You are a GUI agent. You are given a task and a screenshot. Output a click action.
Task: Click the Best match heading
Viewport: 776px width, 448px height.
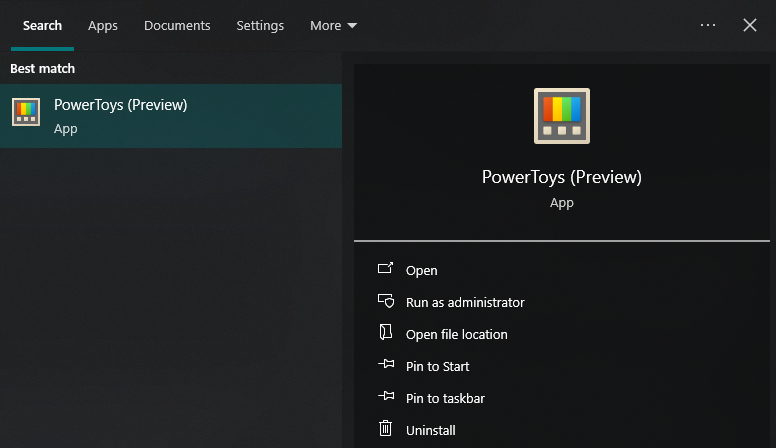point(43,68)
